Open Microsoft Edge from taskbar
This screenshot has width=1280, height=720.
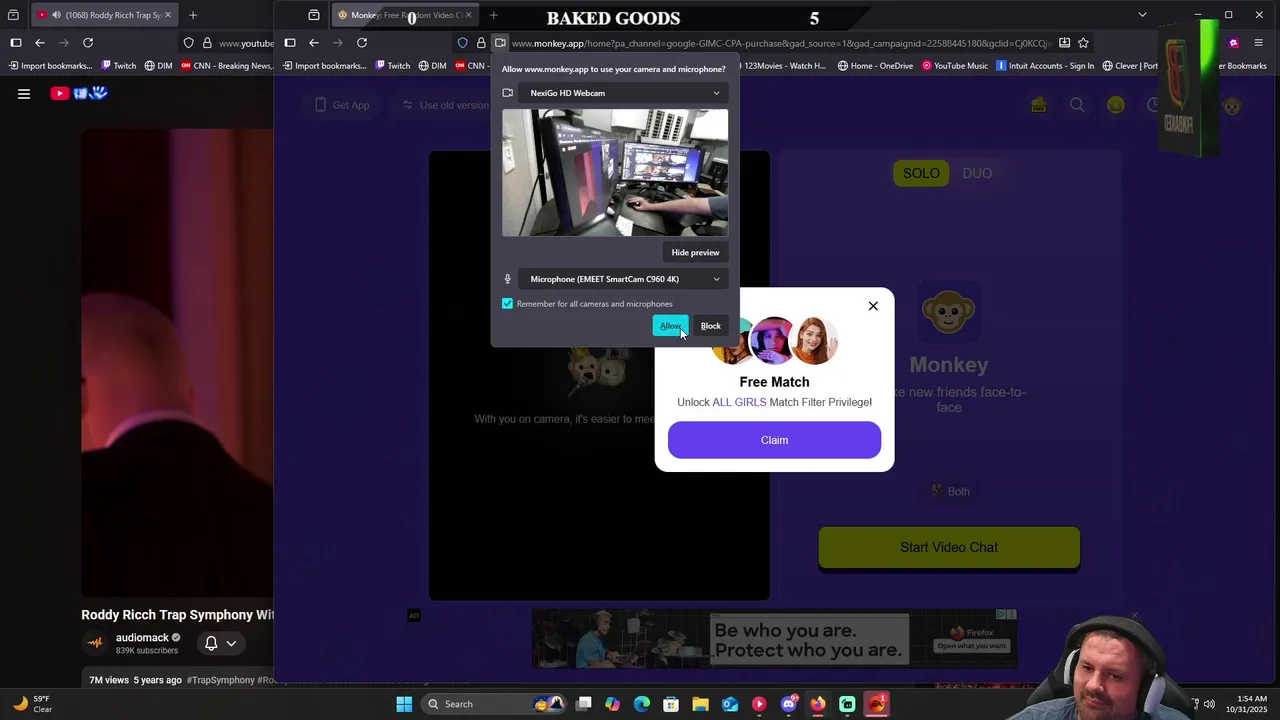[642, 704]
